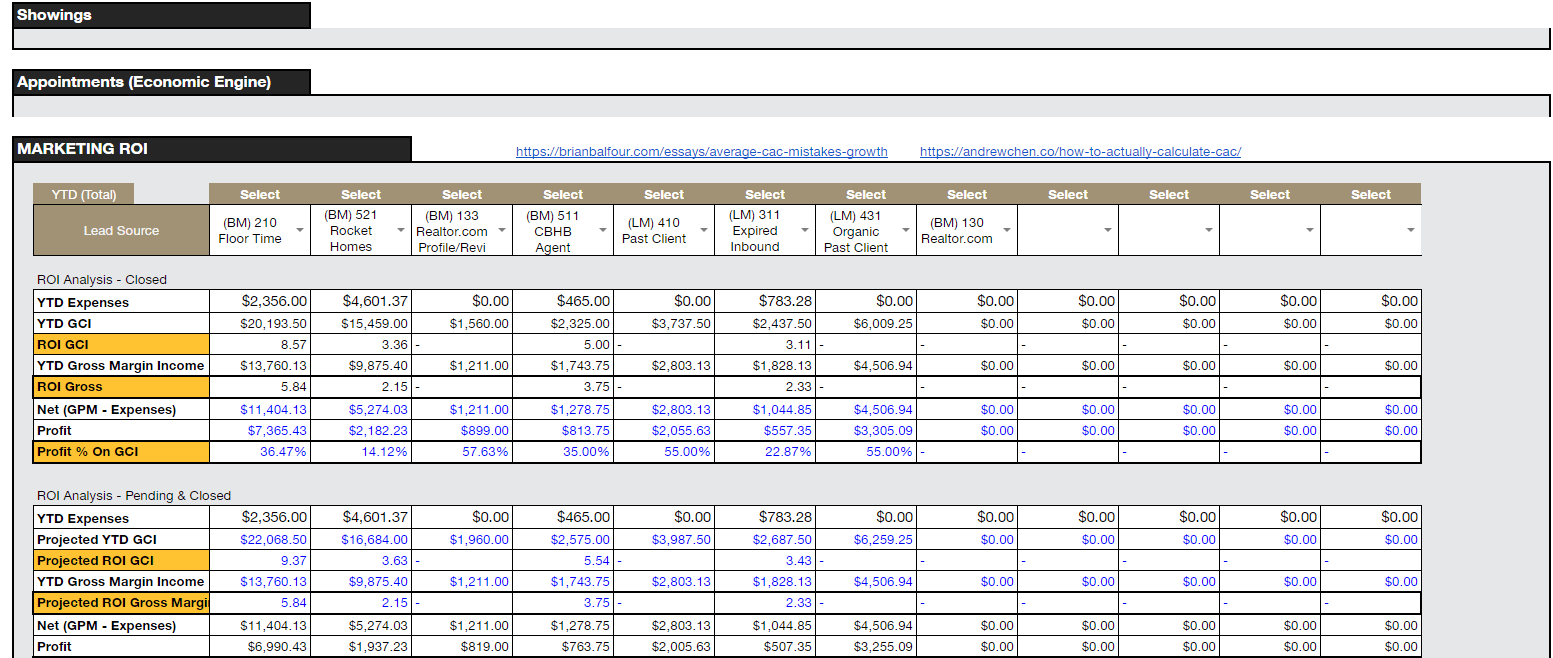Open the (BM) 210 Floor Time lead source dropdown

click(x=300, y=229)
